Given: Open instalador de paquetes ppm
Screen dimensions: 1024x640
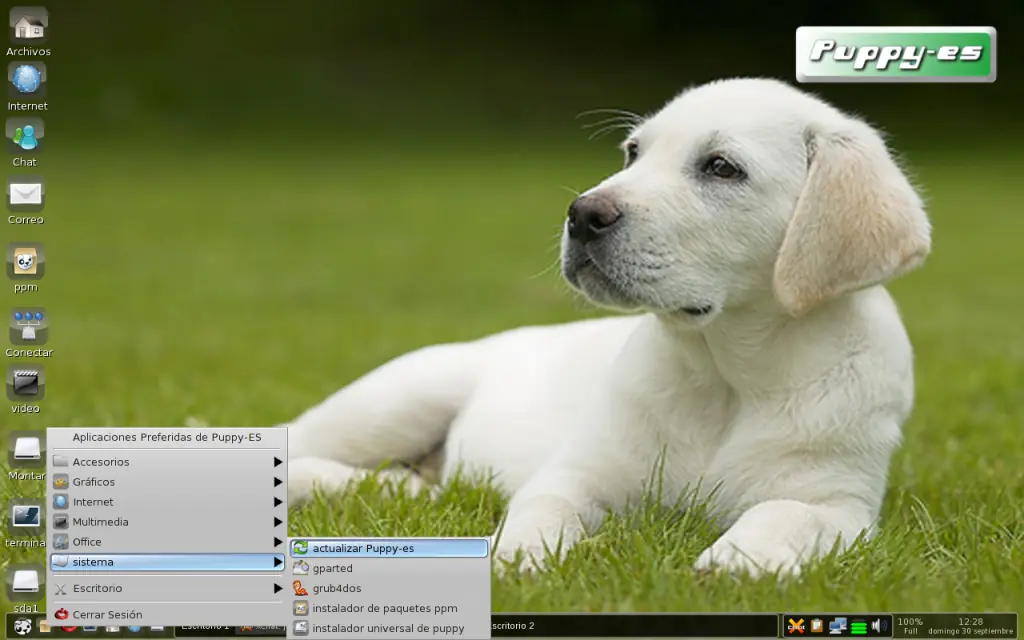Looking at the screenshot, I should [x=389, y=608].
